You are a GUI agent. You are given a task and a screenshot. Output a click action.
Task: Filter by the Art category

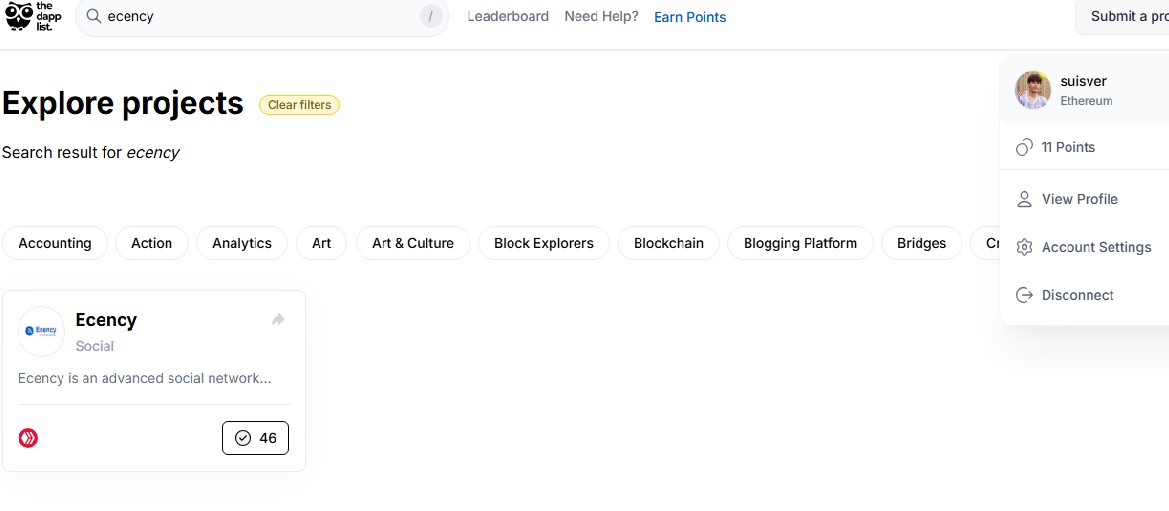click(321, 243)
